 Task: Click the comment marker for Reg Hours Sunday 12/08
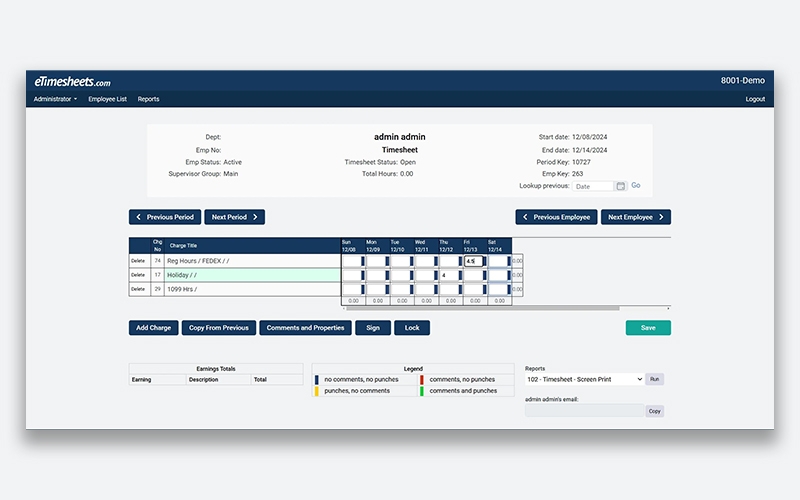363,261
